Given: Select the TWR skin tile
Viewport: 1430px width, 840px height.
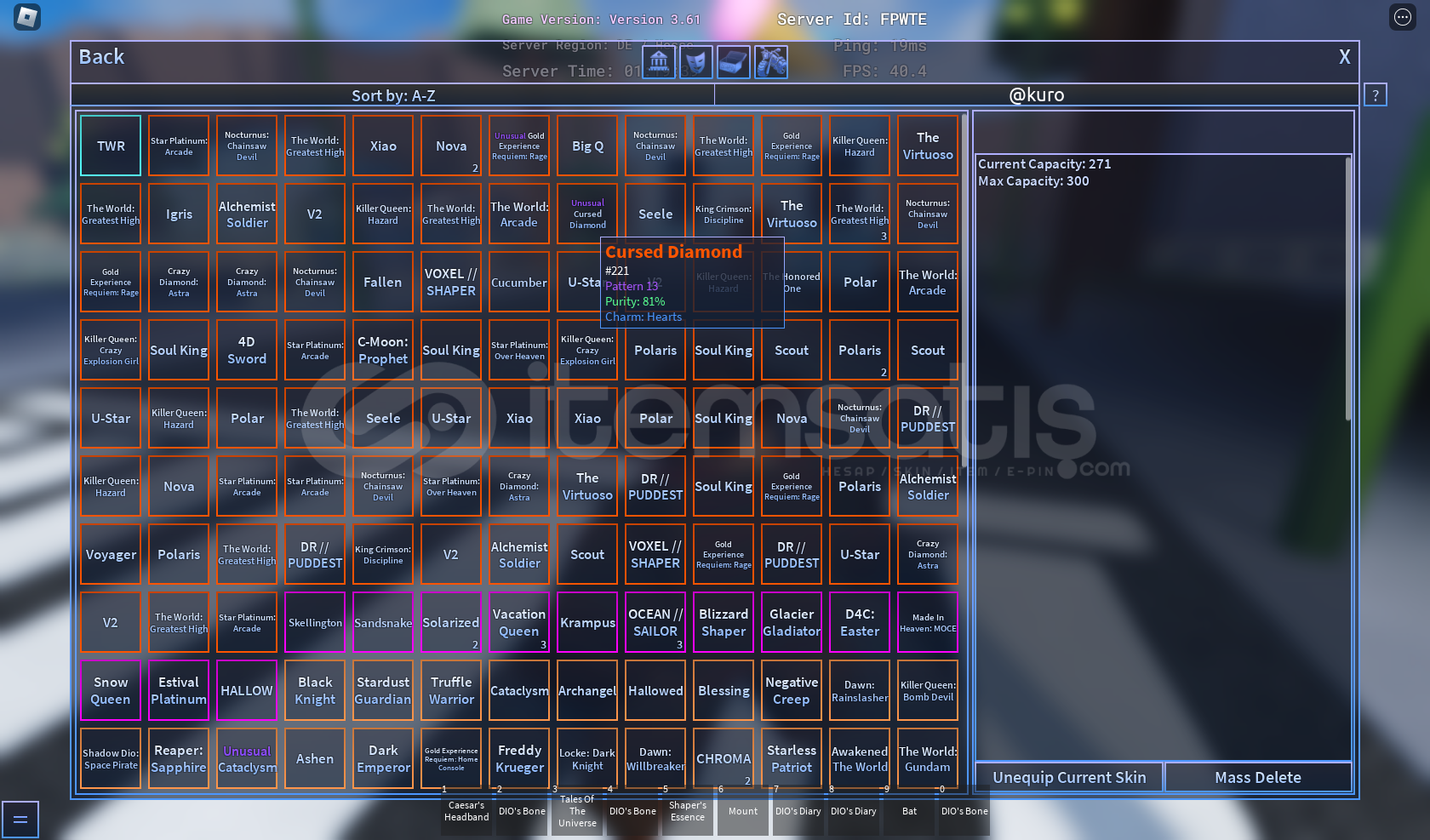Looking at the screenshot, I should (x=111, y=146).
